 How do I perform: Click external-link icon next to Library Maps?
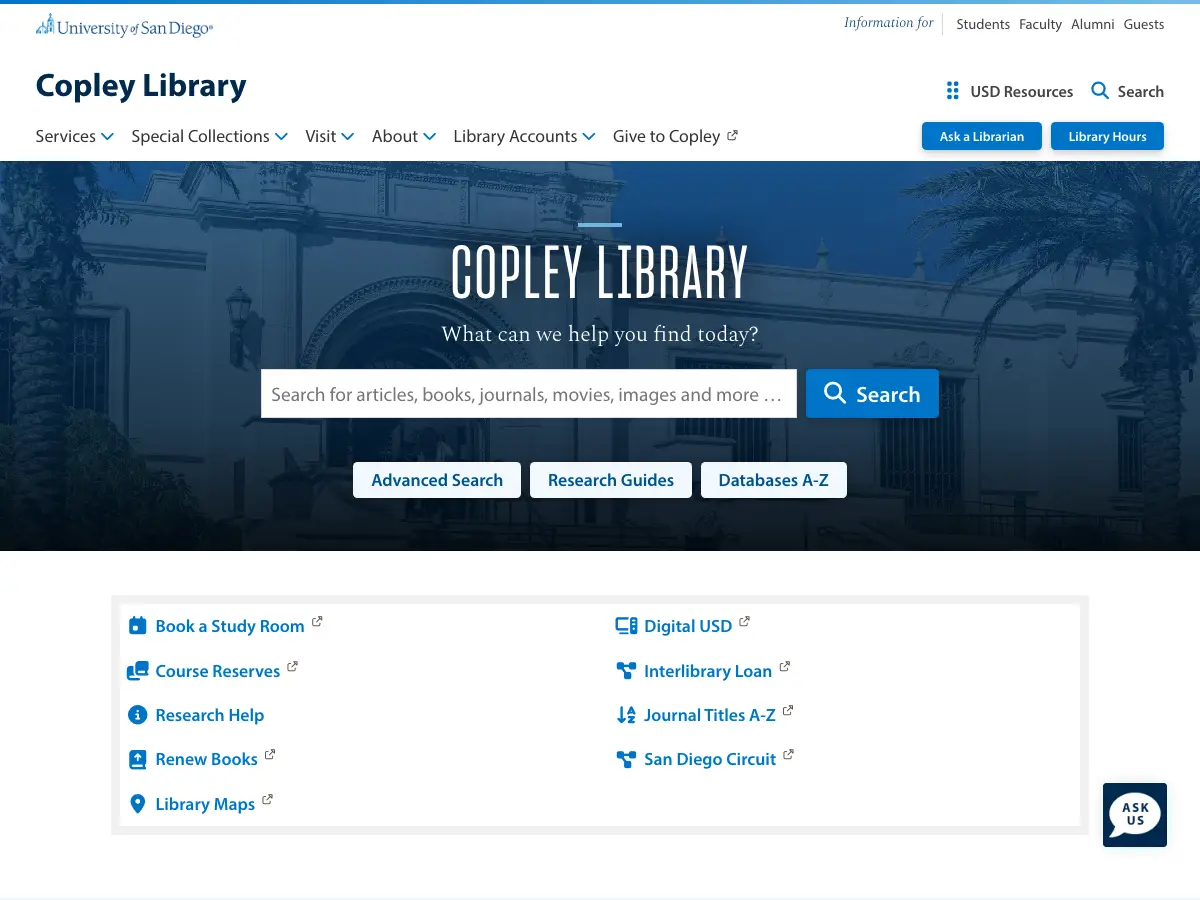[267, 800]
